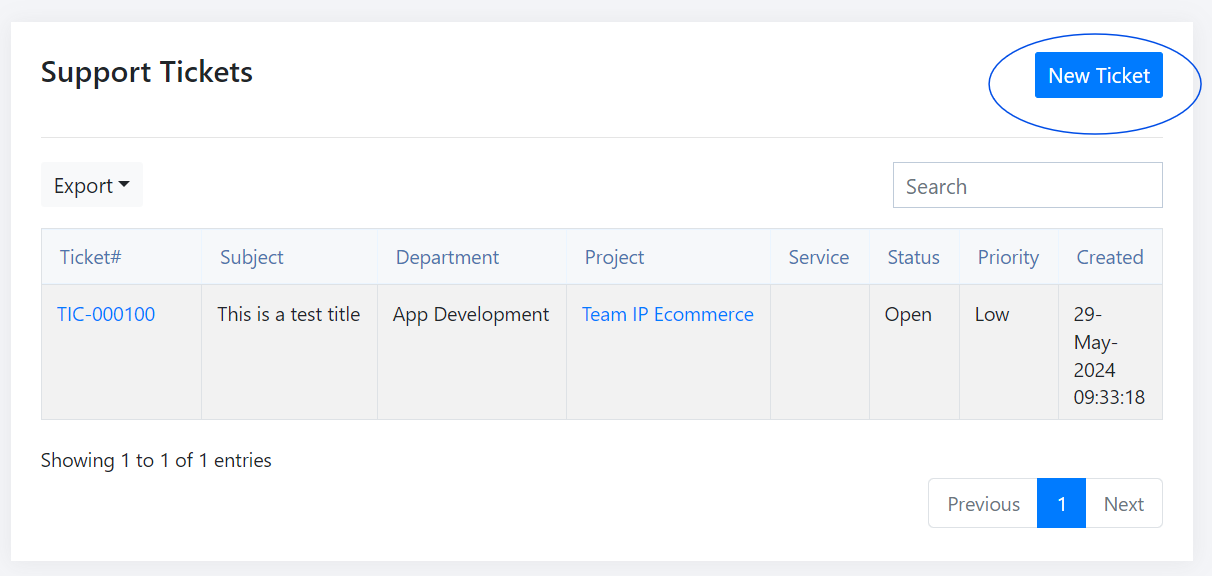Sort by Department column header
Screen dimensions: 1212x576
[447, 257]
